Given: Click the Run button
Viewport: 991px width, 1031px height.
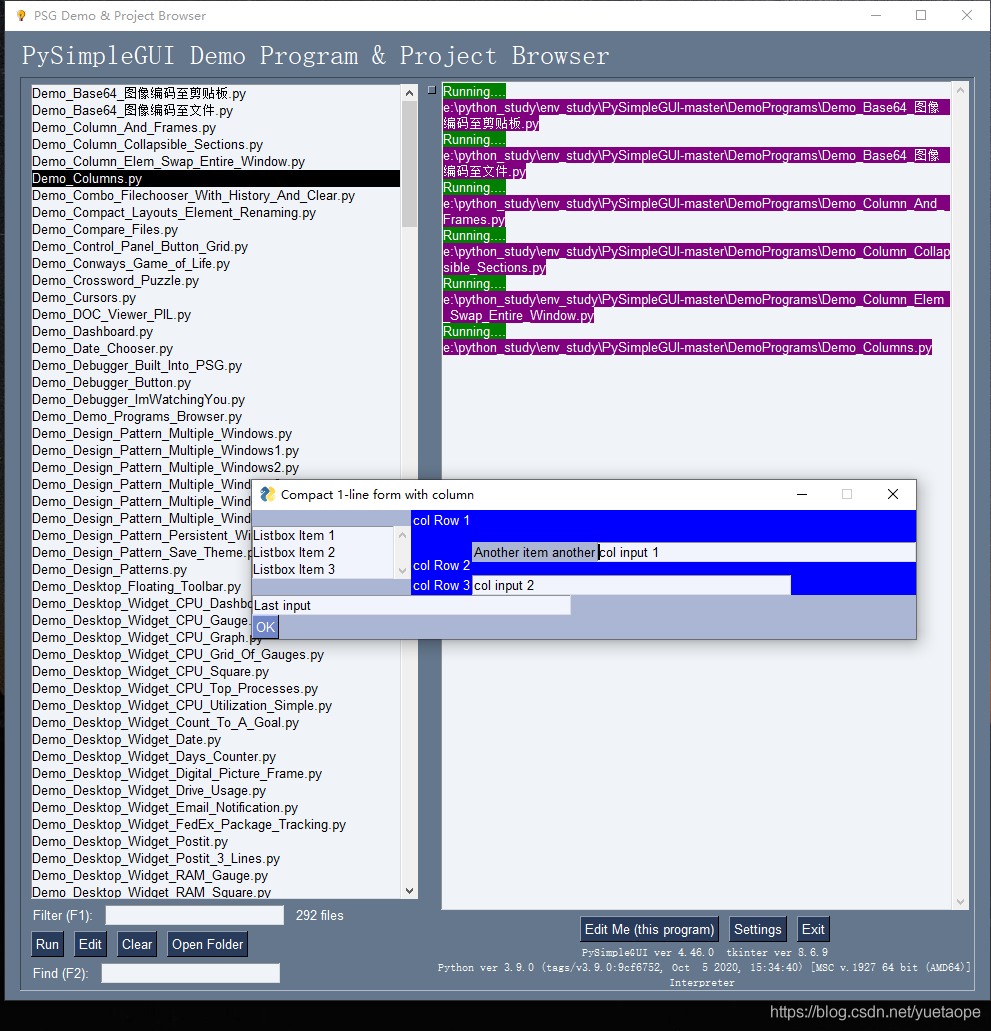Looking at the screenshot, I should pos(47,944).
